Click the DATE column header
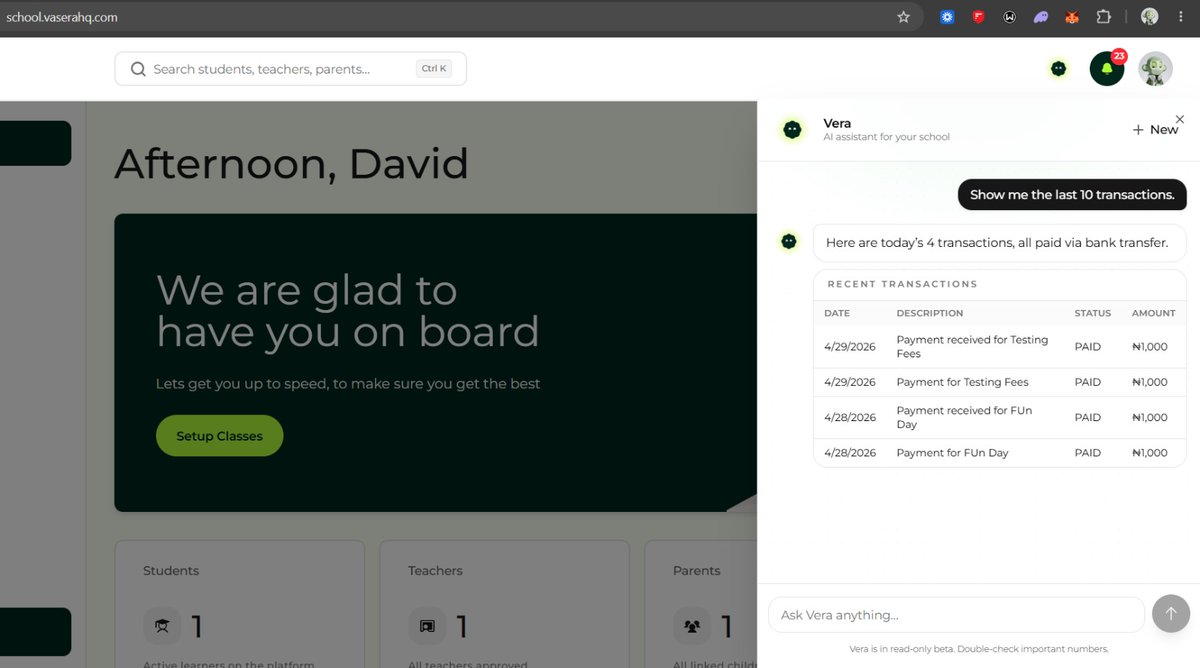 837,313
